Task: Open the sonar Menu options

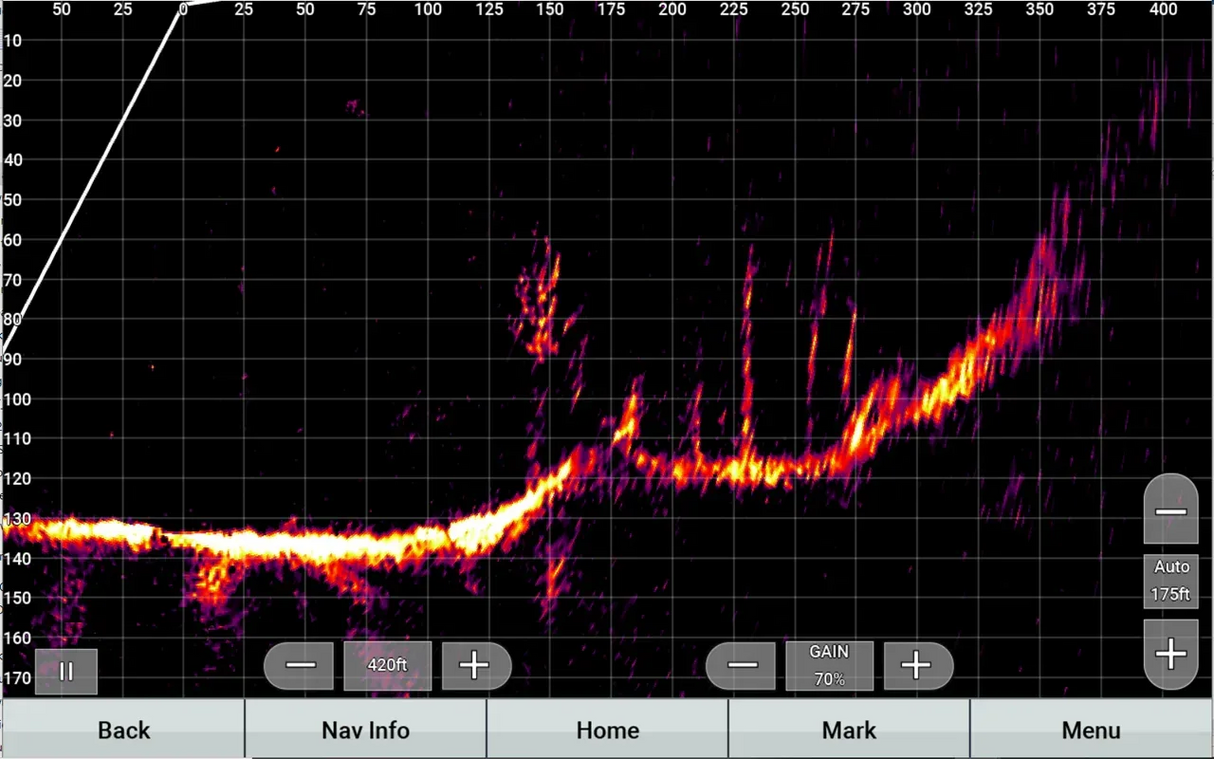Action: (1091, 730)
